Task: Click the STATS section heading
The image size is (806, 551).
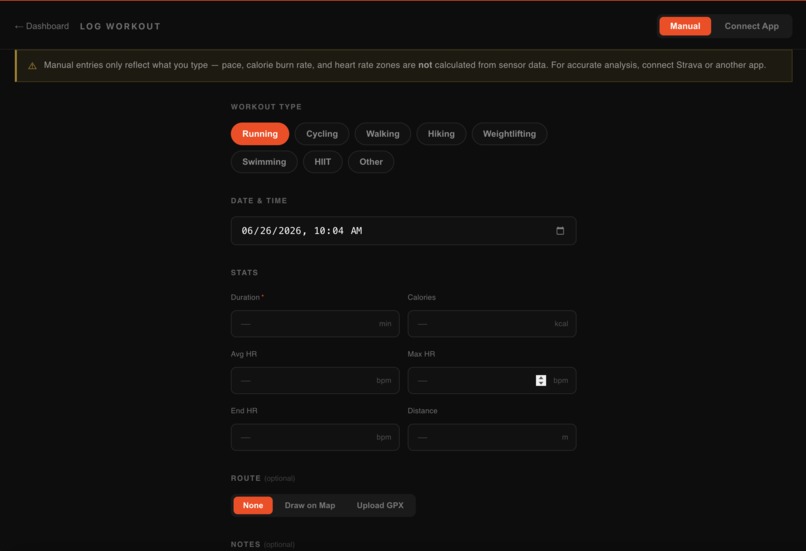Action: [x=244, y=272]
